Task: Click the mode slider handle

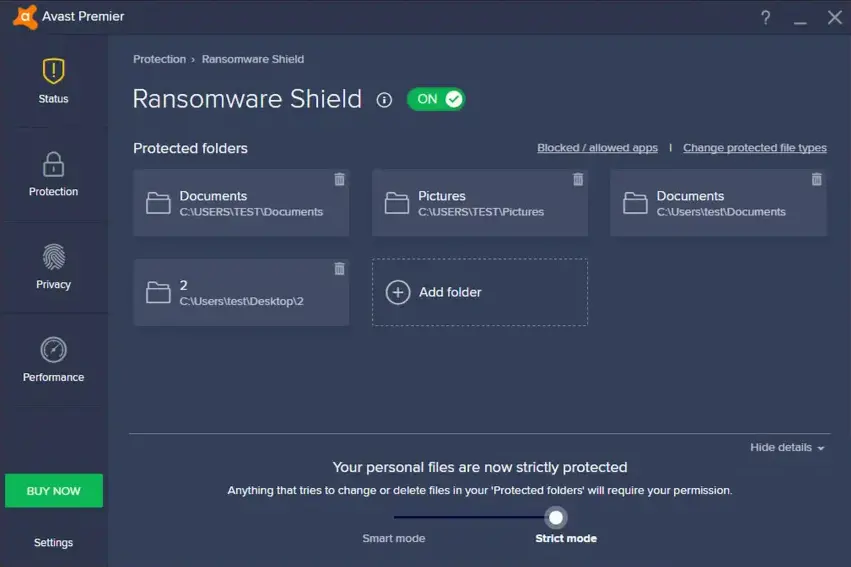Action: [556, 518]
